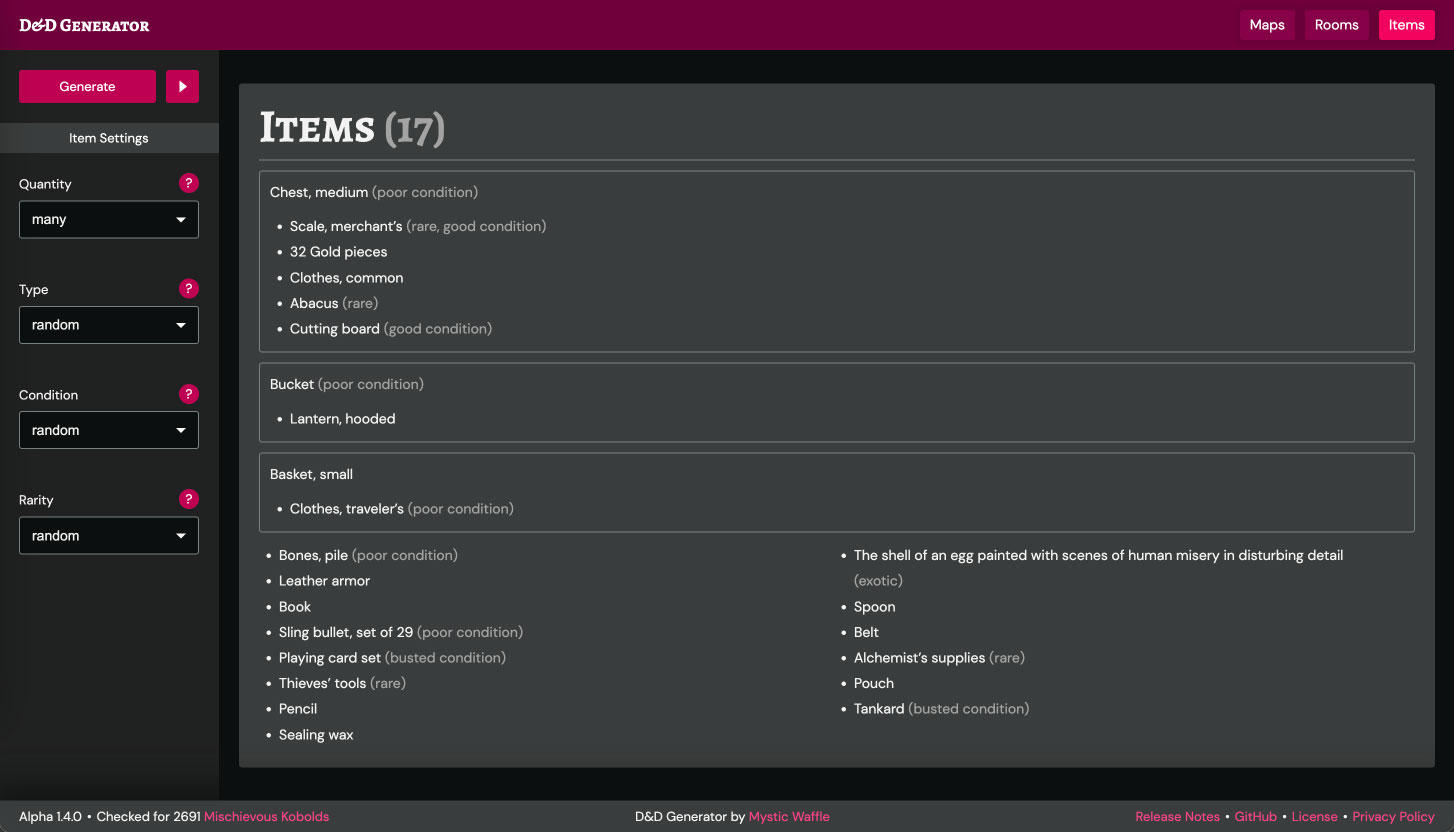Open the Mystic Waffle link
This screenshot has height=832, width=1454.
click(789, 816)
